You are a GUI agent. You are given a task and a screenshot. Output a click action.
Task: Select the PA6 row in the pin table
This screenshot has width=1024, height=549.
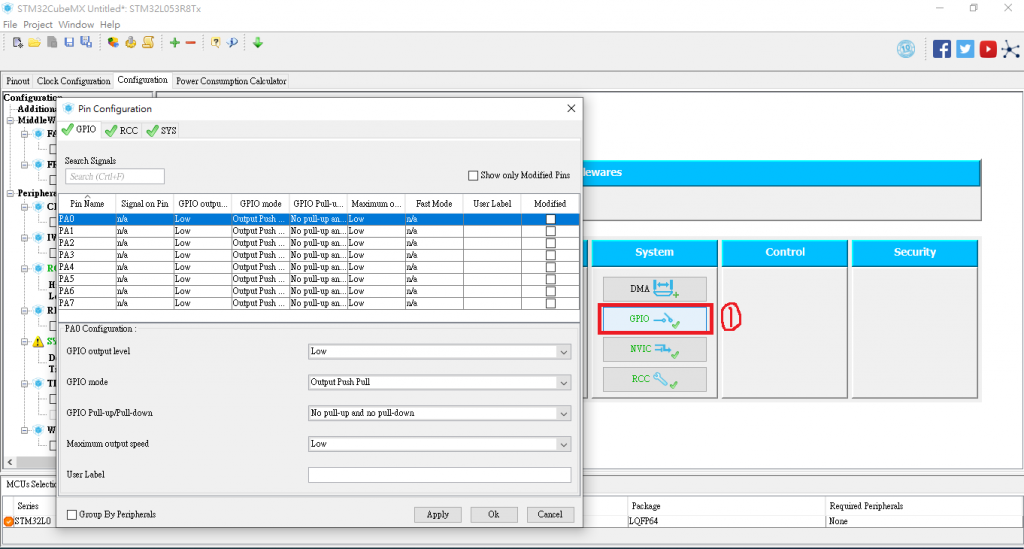(x=319, y=291)
